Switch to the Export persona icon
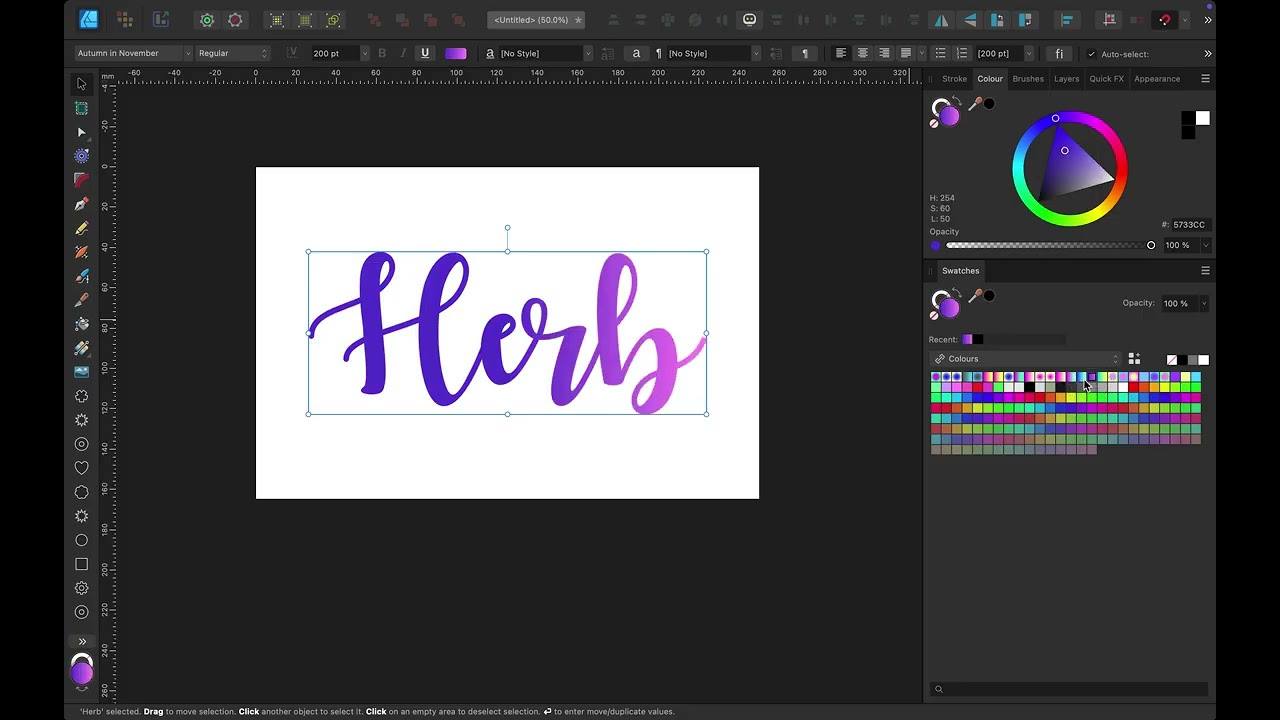 pyautogui.click(x=161, y=20)
